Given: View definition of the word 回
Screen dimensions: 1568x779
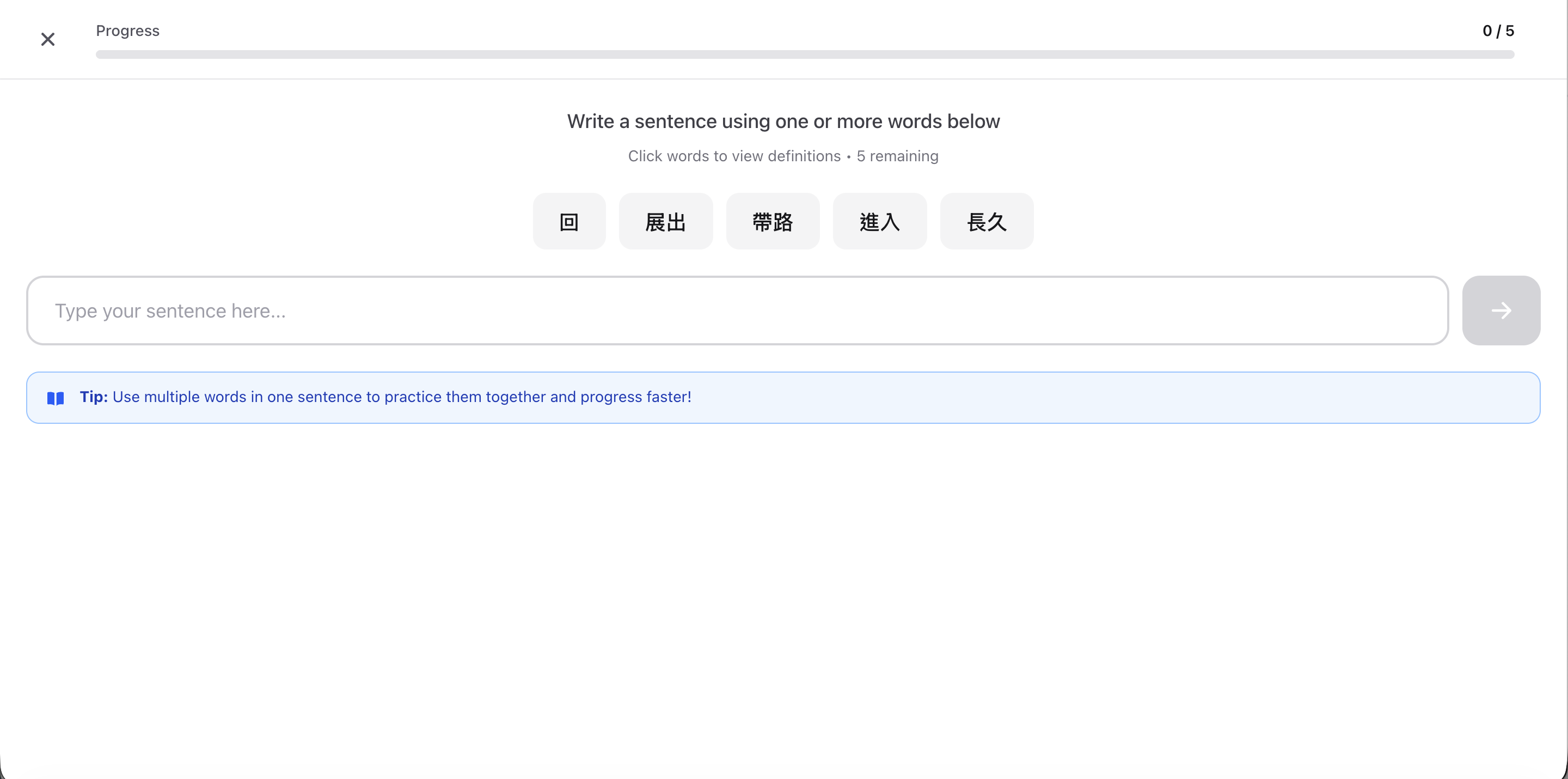Looking at the screenshot, I should point(568,222).
